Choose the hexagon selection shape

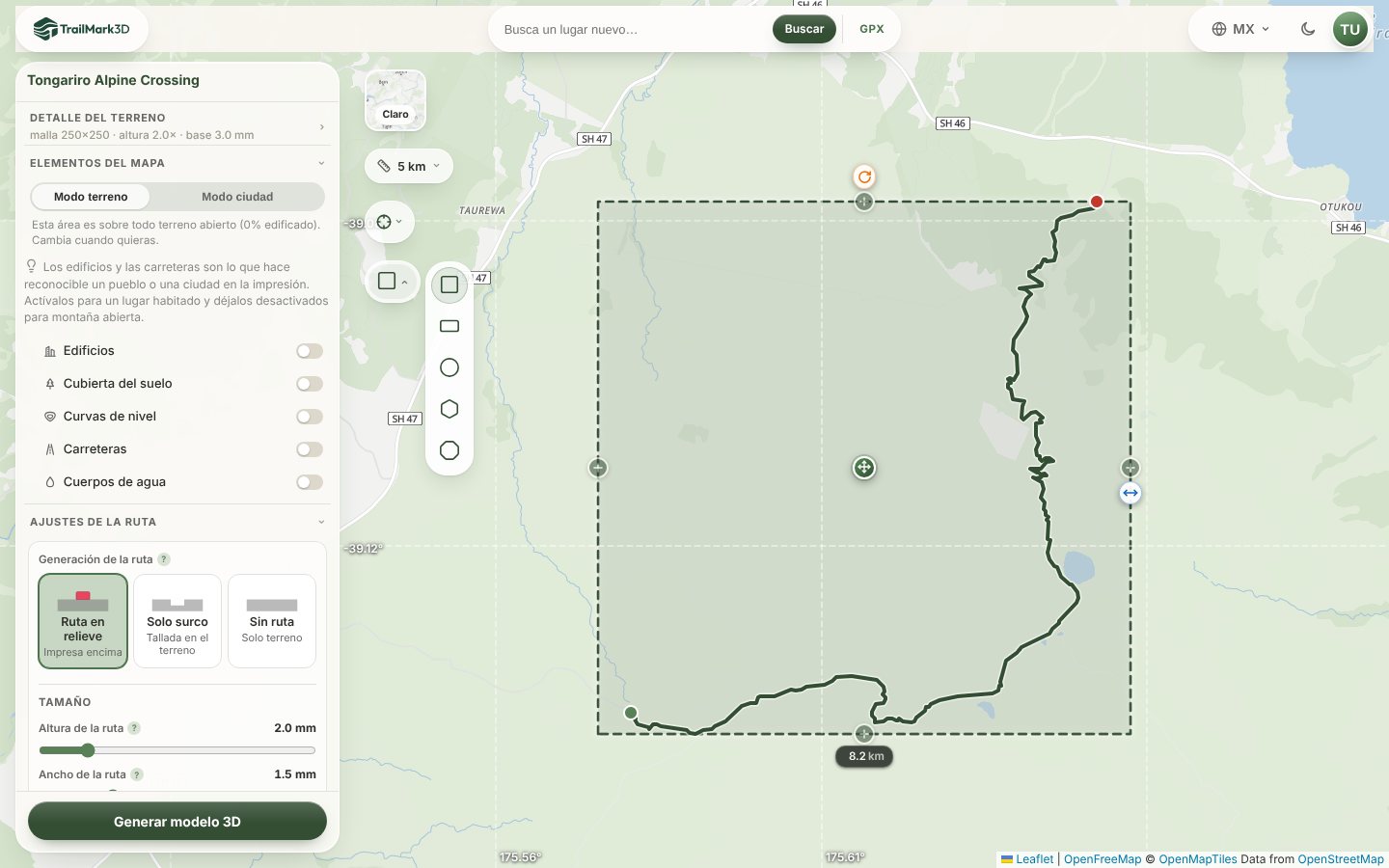pyautogui.click(x=449, y=409)
